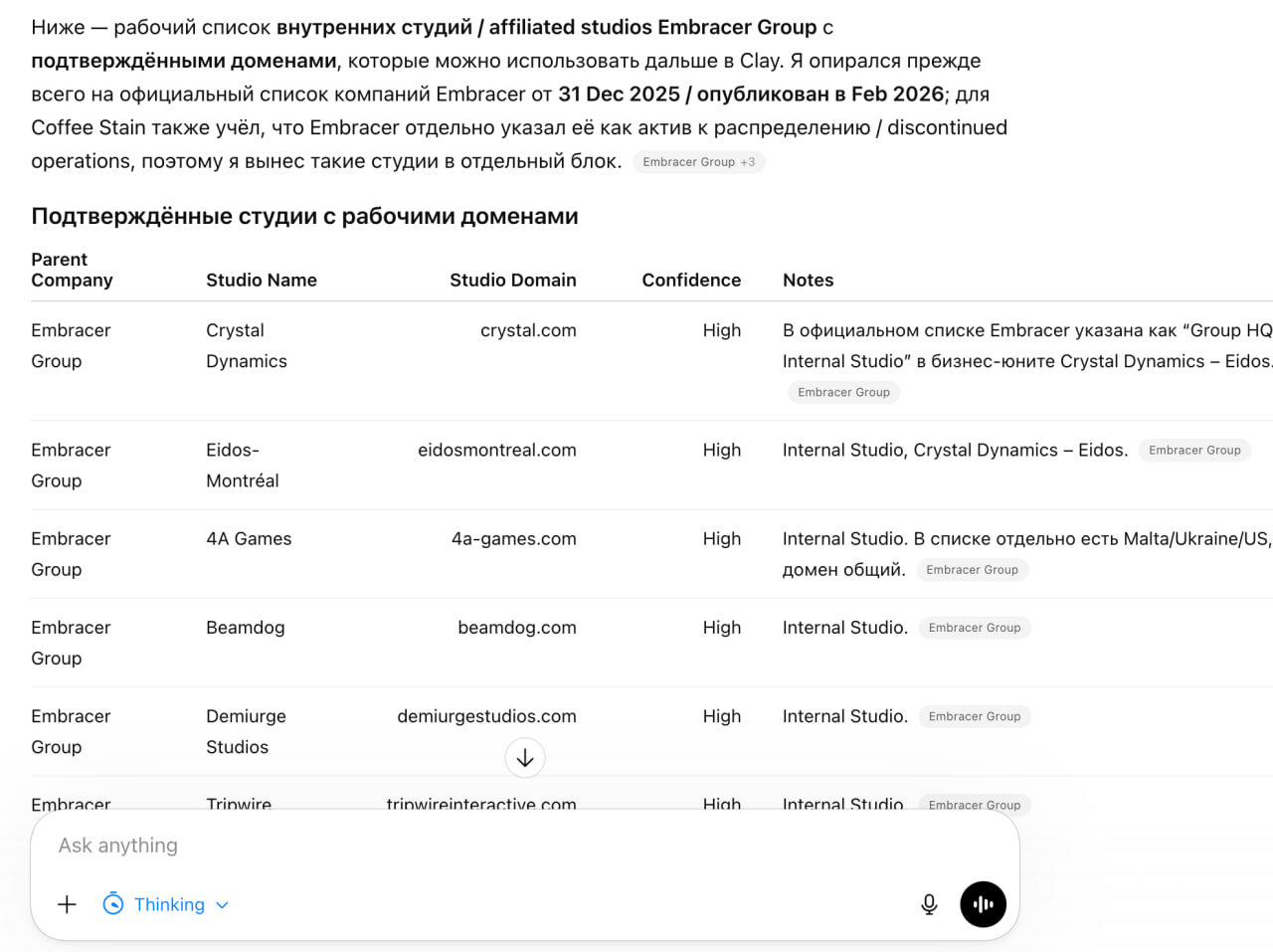Viewport: 1273px width, 952px height.
Task: Start voice mode with the black waveform button
Action: coord(983,904)
